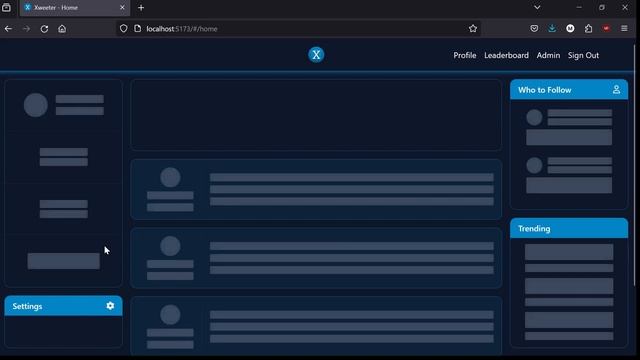Open a new tab with plus button

tap(141, 8)
